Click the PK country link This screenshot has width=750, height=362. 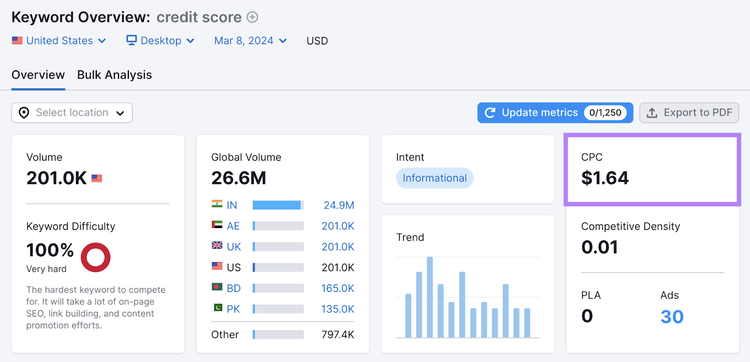233,309
